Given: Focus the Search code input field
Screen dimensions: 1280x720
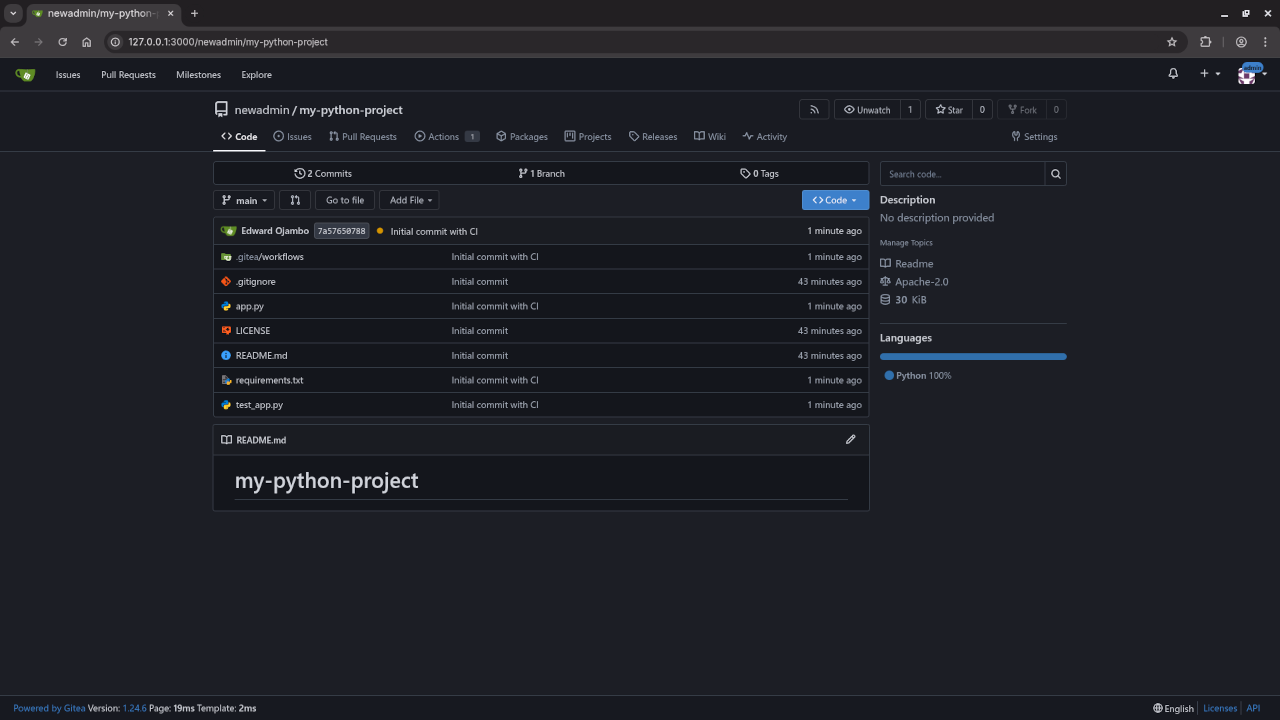Looking at the screenshot, I should coord(962,174).
